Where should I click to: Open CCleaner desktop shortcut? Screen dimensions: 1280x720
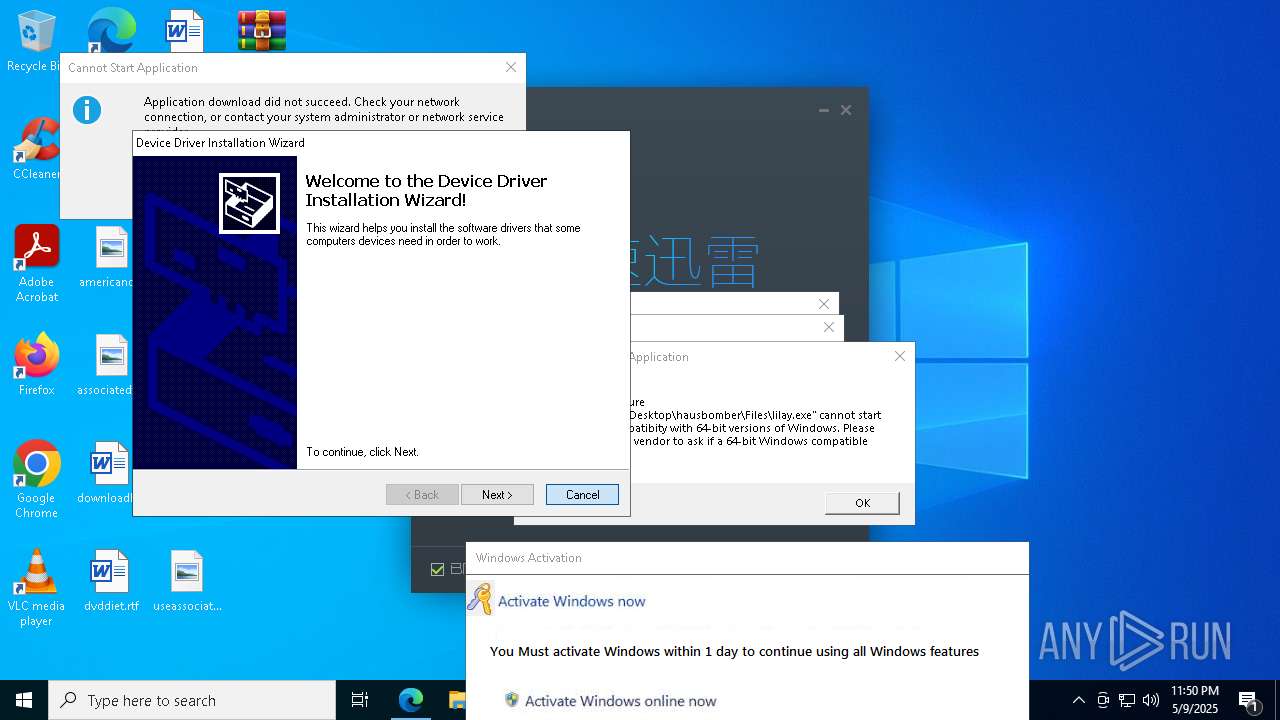36,148
